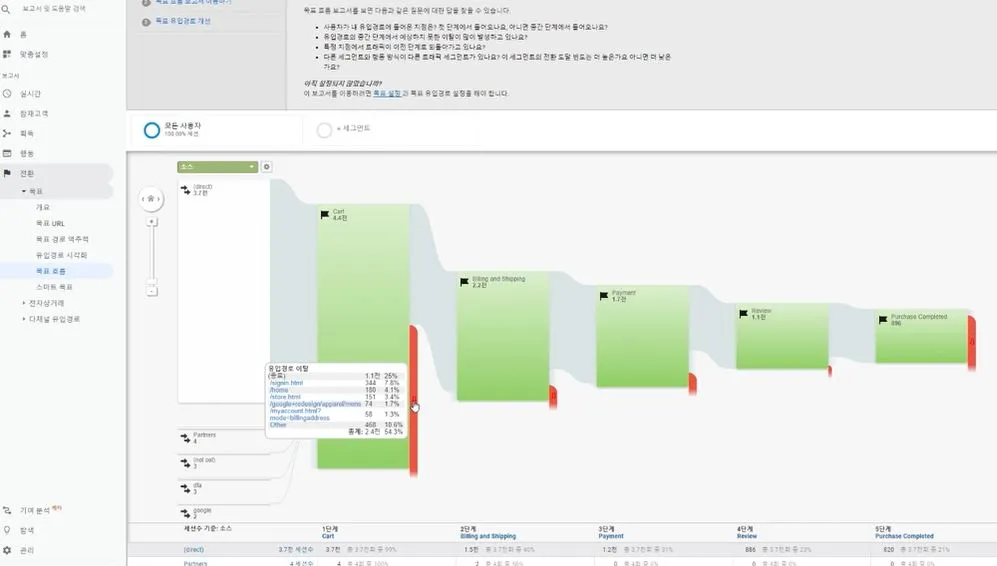Screen dimensions: 997x566
Task: Click Review column header in table
Action: (747, 536)
